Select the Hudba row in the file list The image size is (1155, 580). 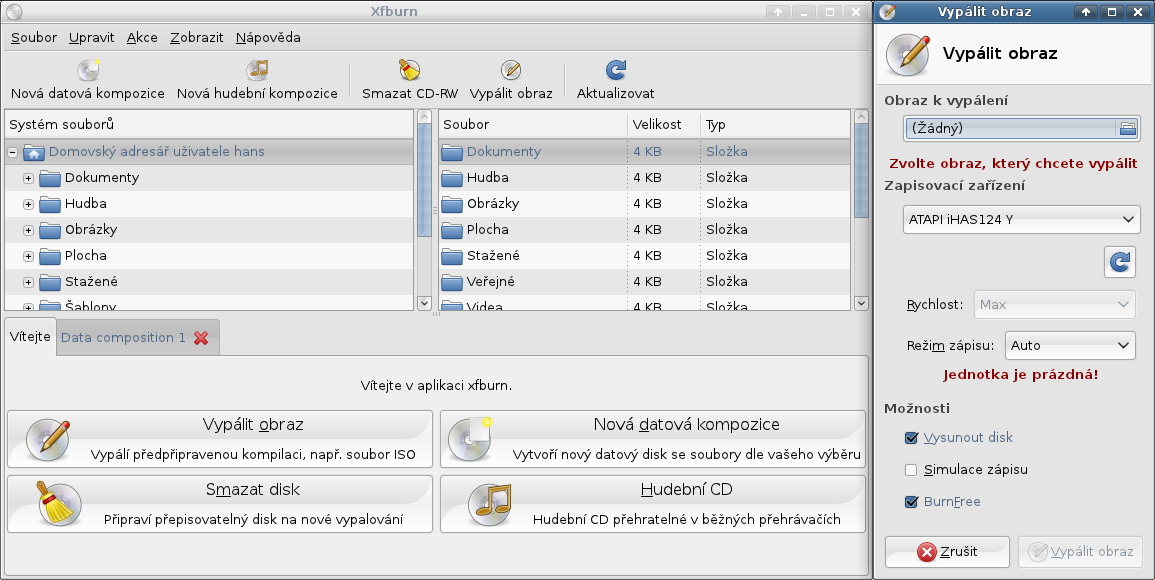click(645, 178)
